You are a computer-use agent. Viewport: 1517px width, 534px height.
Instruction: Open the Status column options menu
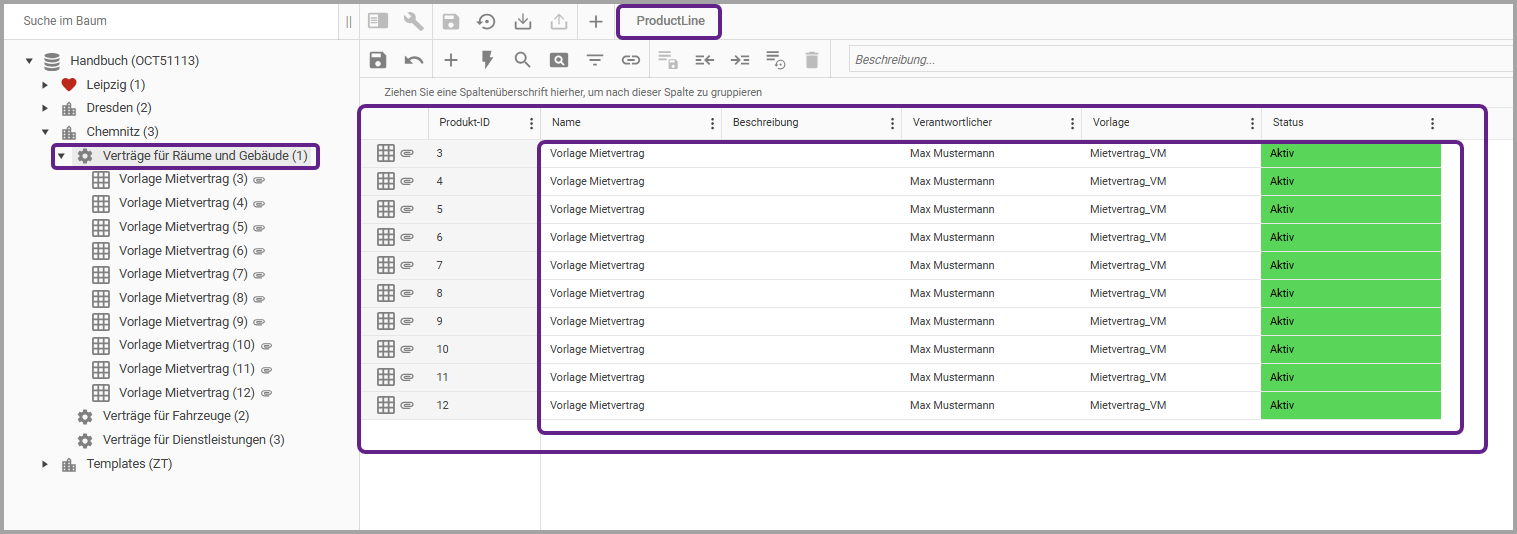(1432, 123)
